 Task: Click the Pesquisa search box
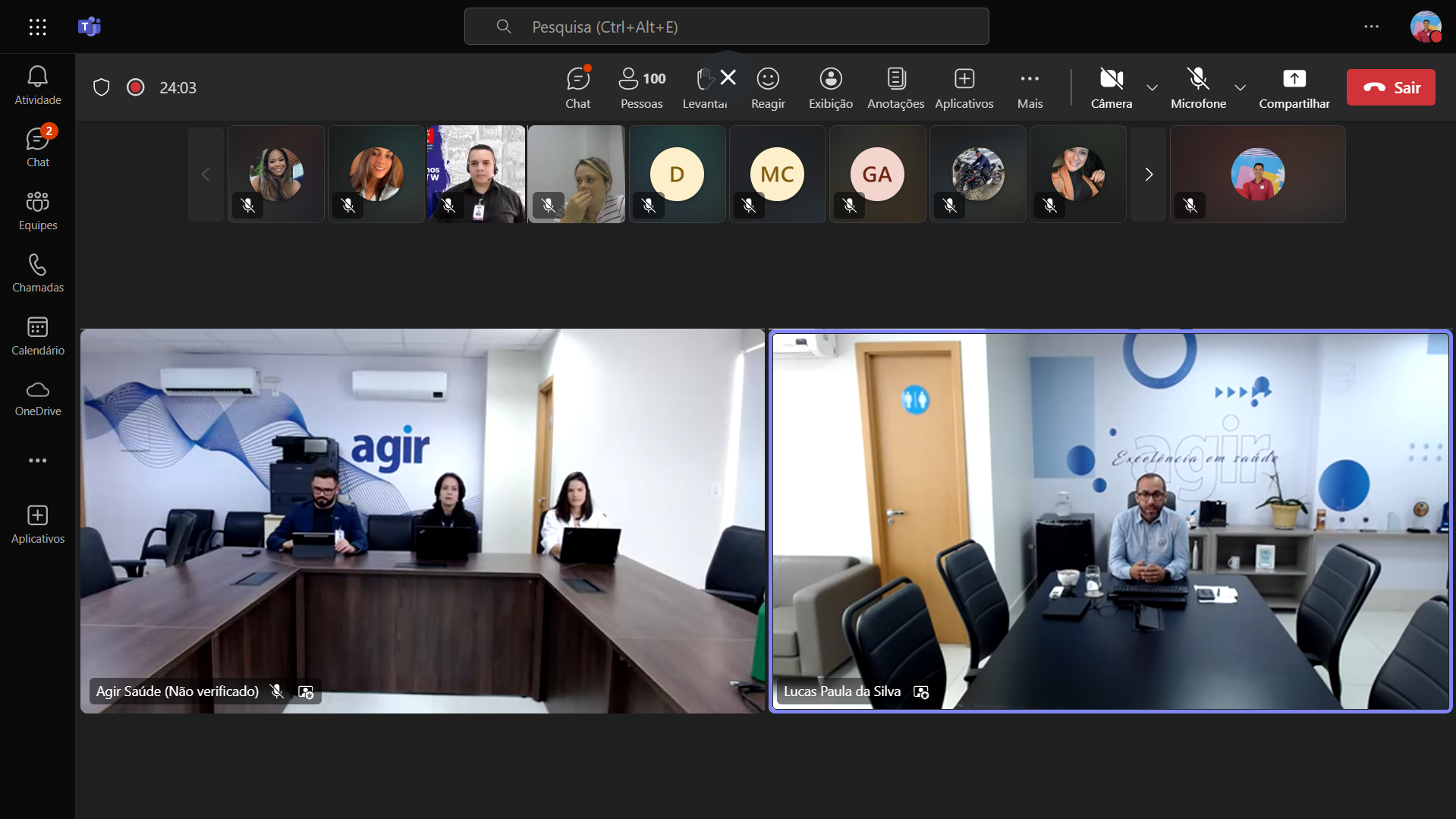coord(726,27)
